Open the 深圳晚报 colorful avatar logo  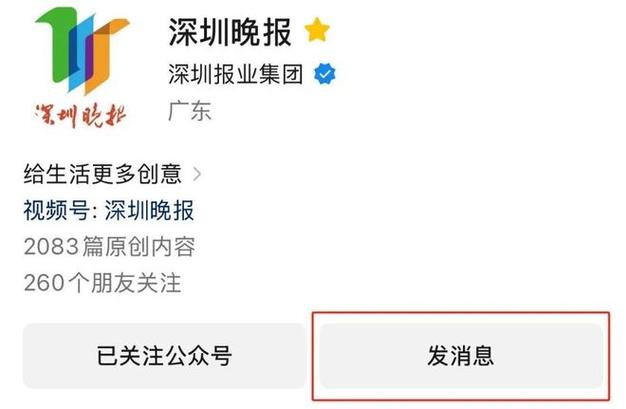82,67
